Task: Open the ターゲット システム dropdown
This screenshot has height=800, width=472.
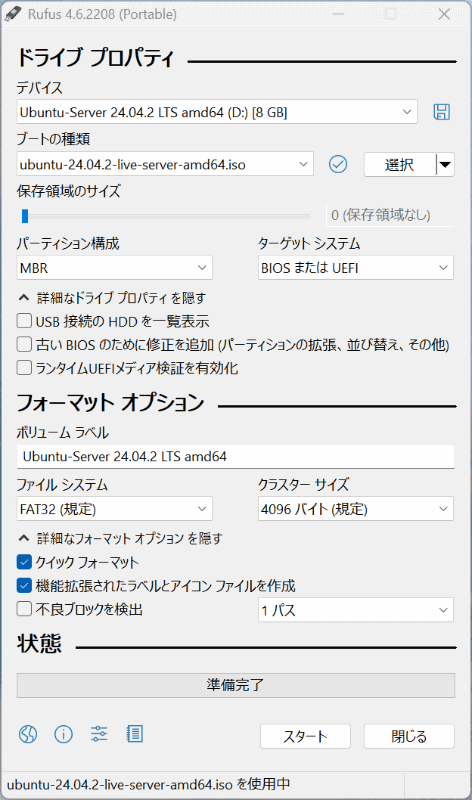Action: click(356, 268)
